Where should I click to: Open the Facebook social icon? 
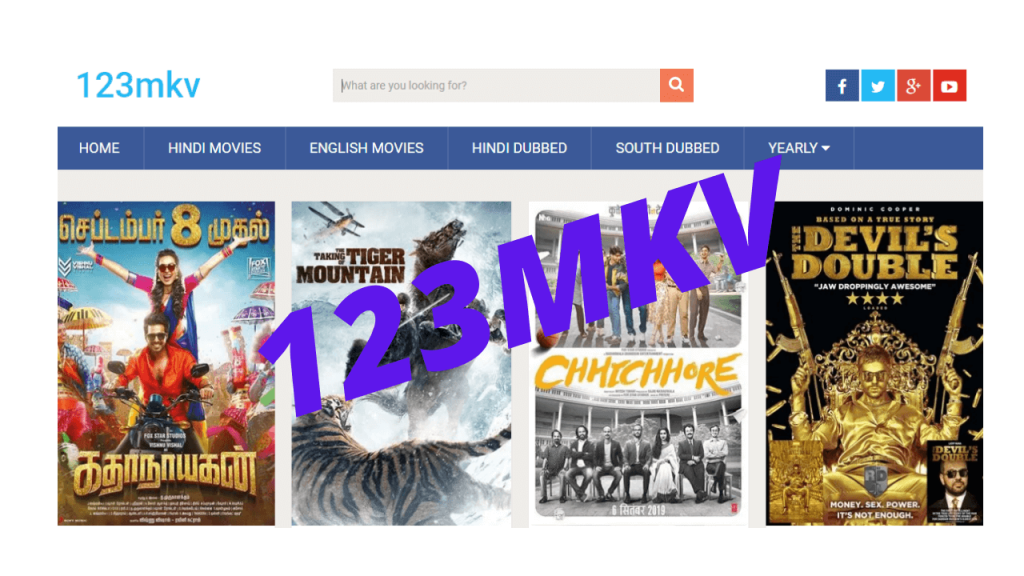tap(842, 86)
